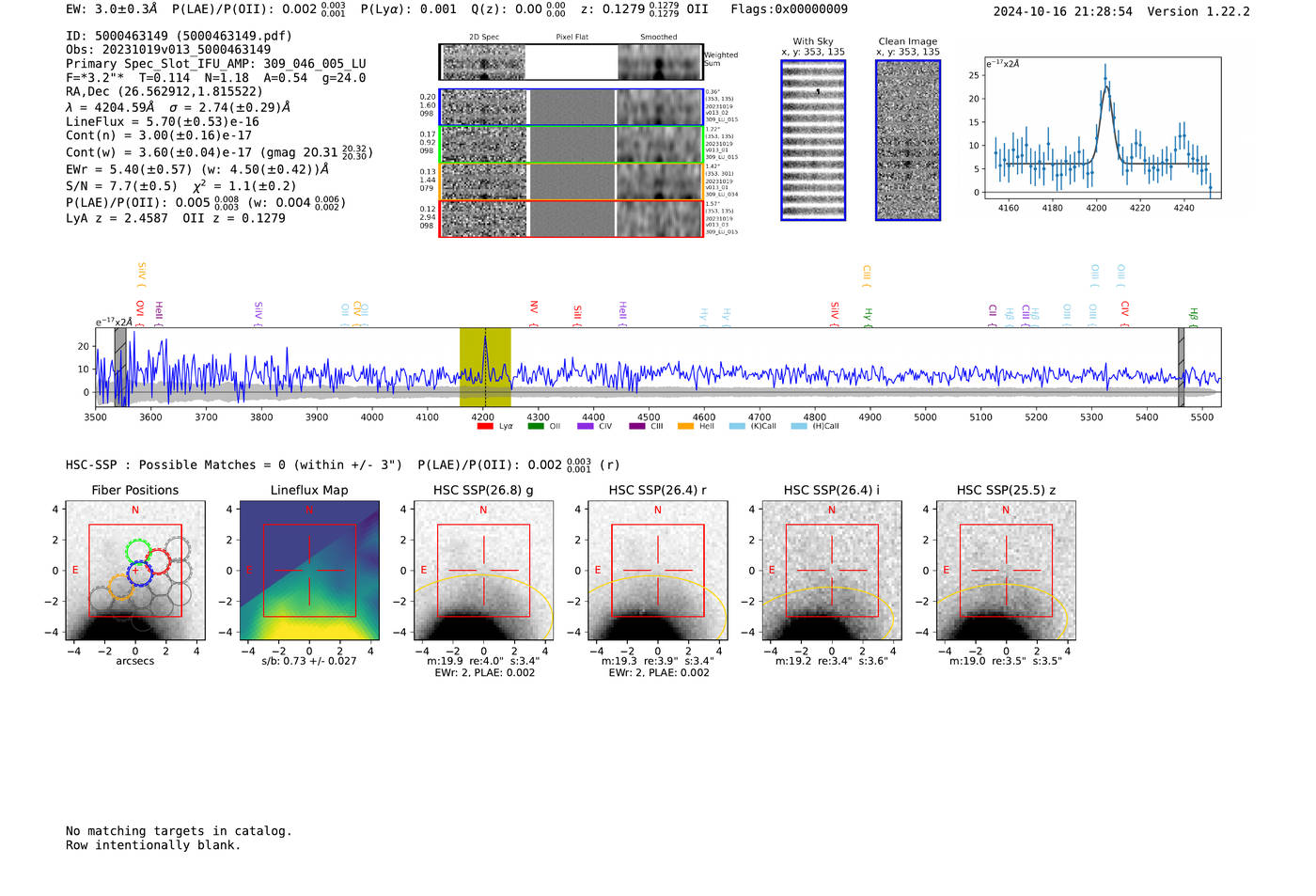Click the Q(z): 0.00 header value

click(x=518, y=9)
